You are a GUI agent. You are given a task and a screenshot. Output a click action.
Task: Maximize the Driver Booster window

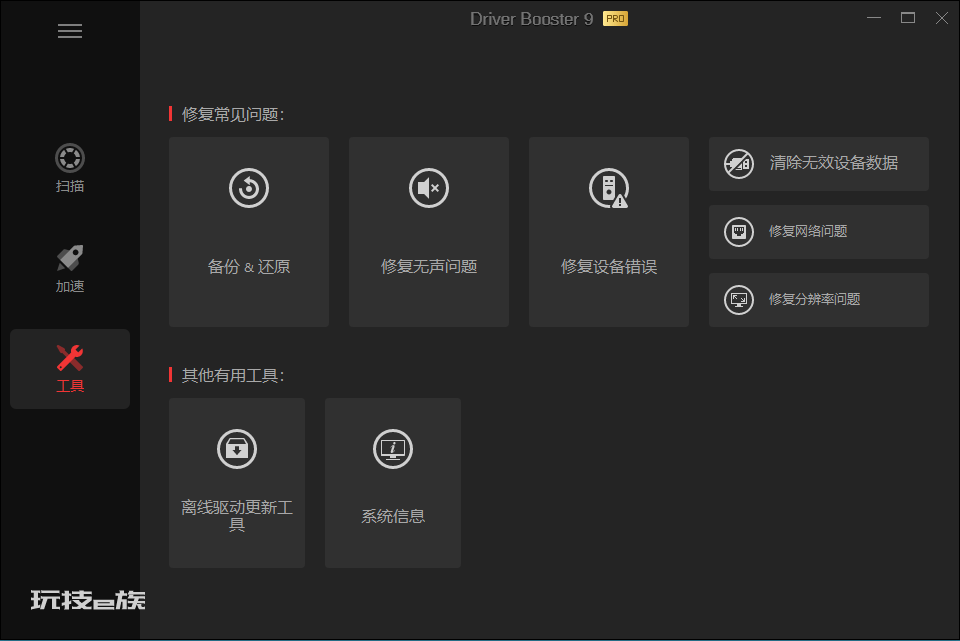[908, 18]
